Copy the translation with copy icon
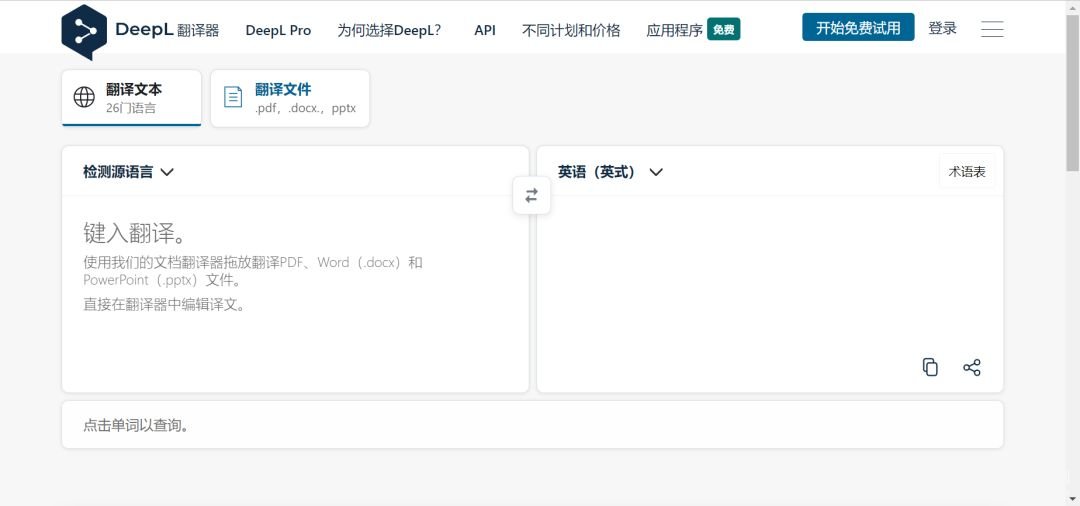Image resolution: width=1080 pixels, height=506 pixels. click(x=930, y=367)
